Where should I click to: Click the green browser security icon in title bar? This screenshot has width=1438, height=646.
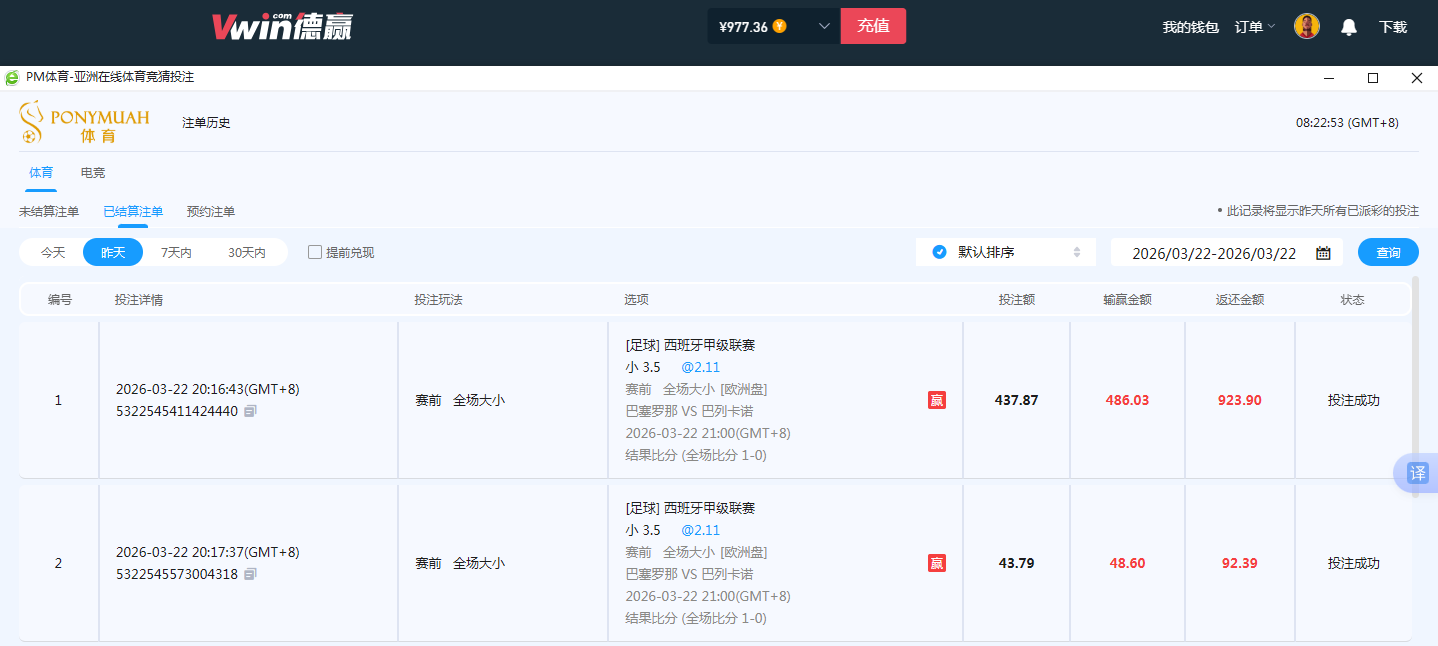coord(11,77)
